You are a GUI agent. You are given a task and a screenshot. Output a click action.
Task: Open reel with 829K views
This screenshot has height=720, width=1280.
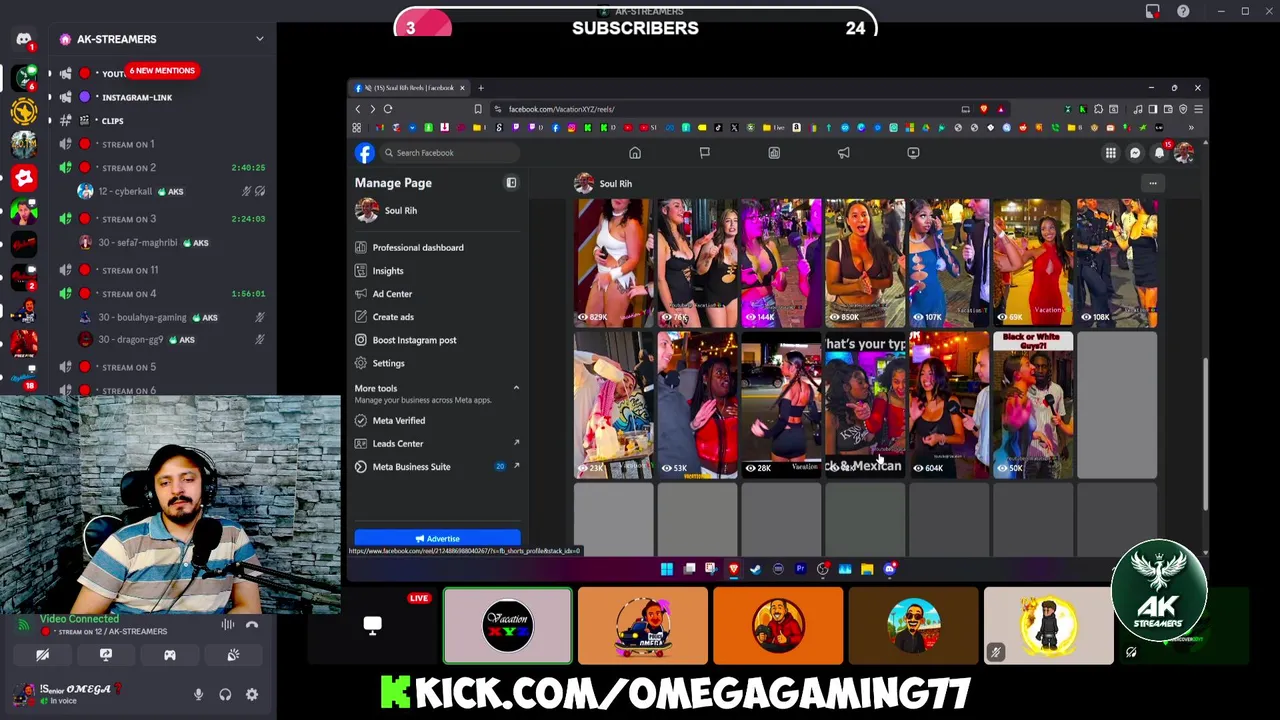point(614,263)
